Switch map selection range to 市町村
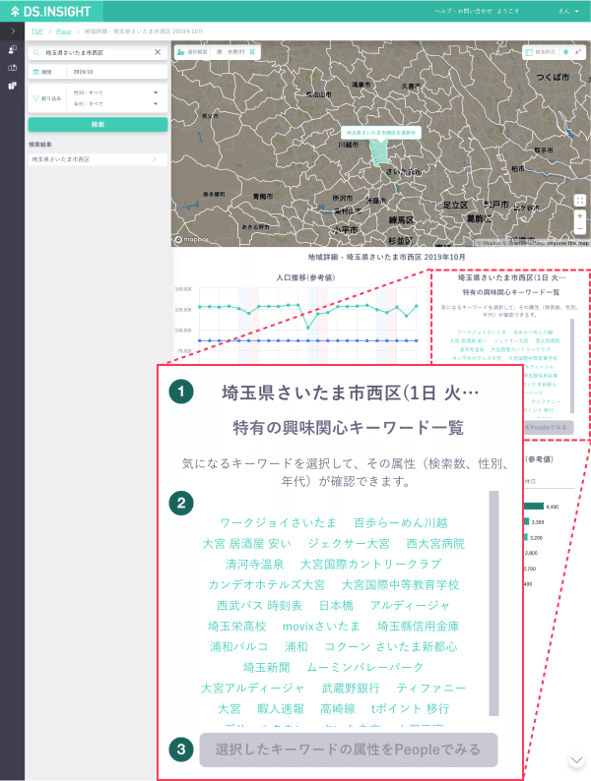The width and height of the screenshot is (591, 781). tap(236, 52)
